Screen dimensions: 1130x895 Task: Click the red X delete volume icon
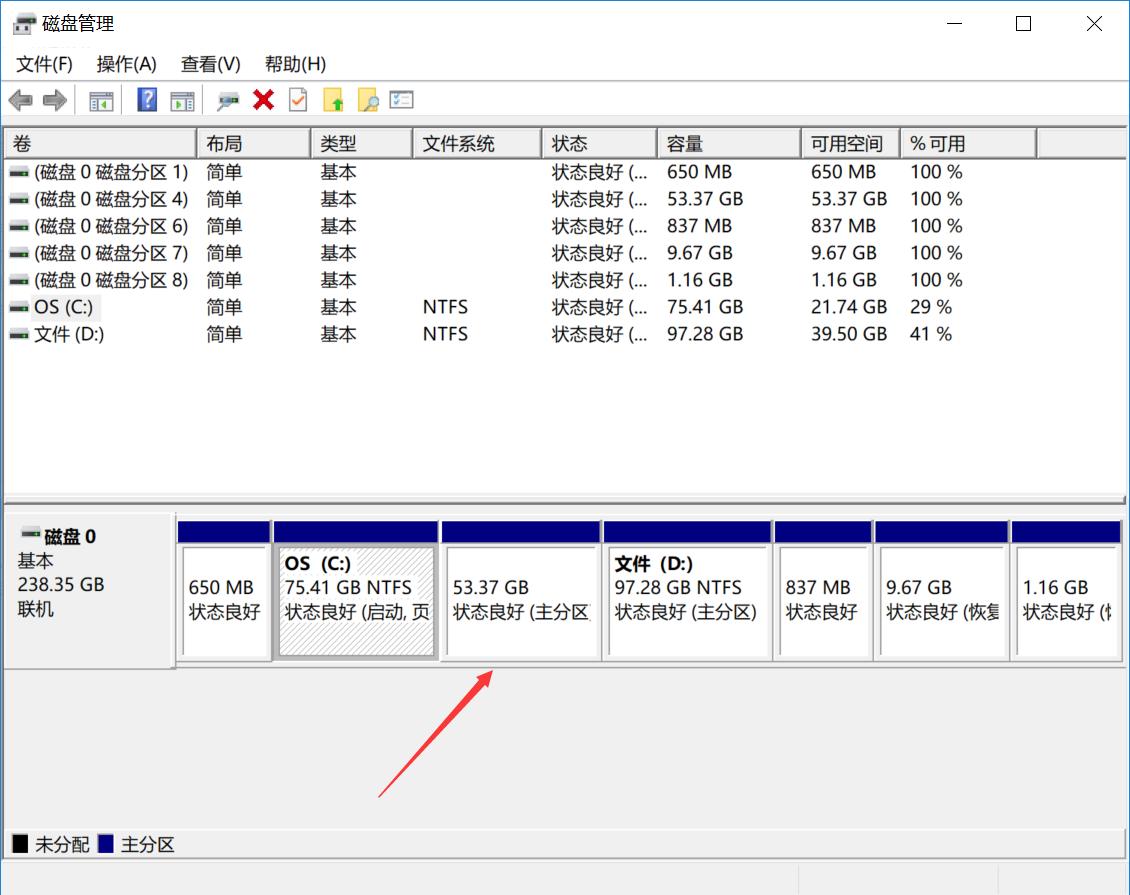pyautogui.click(x=263, y=100)
